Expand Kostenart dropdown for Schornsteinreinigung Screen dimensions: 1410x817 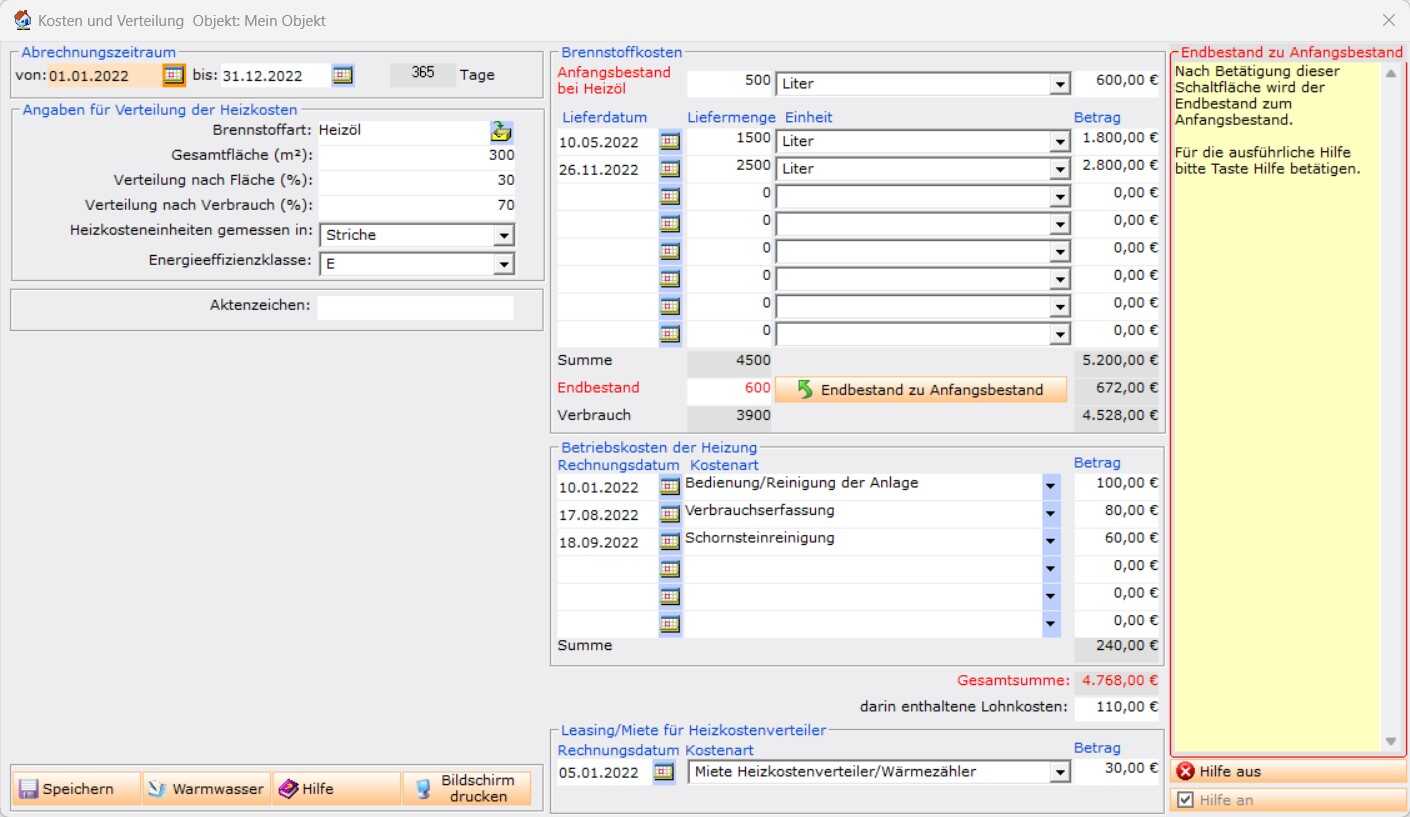coord(1051,542)
